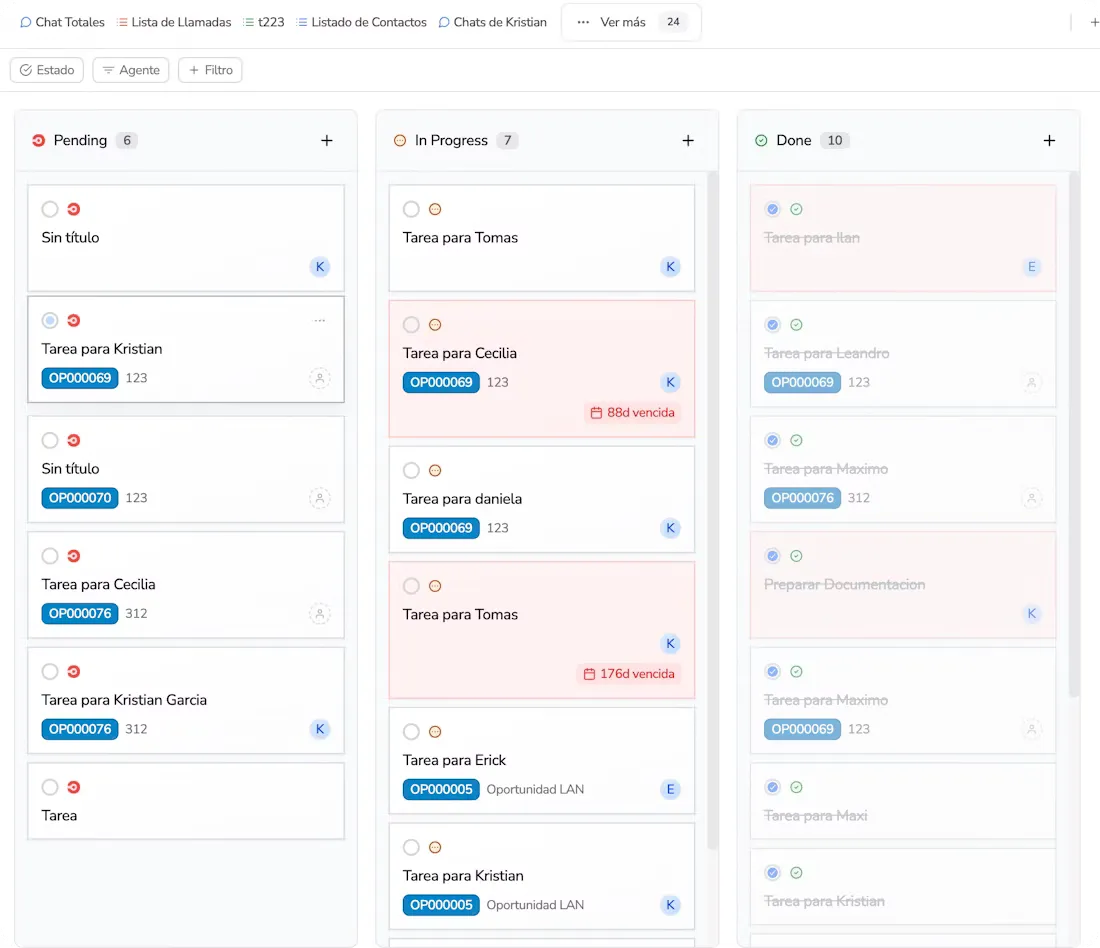This screenshot has width=1100, height=948.
Task: Click OP000070 tag on Sin título card
Action: [x=80, y=498]
